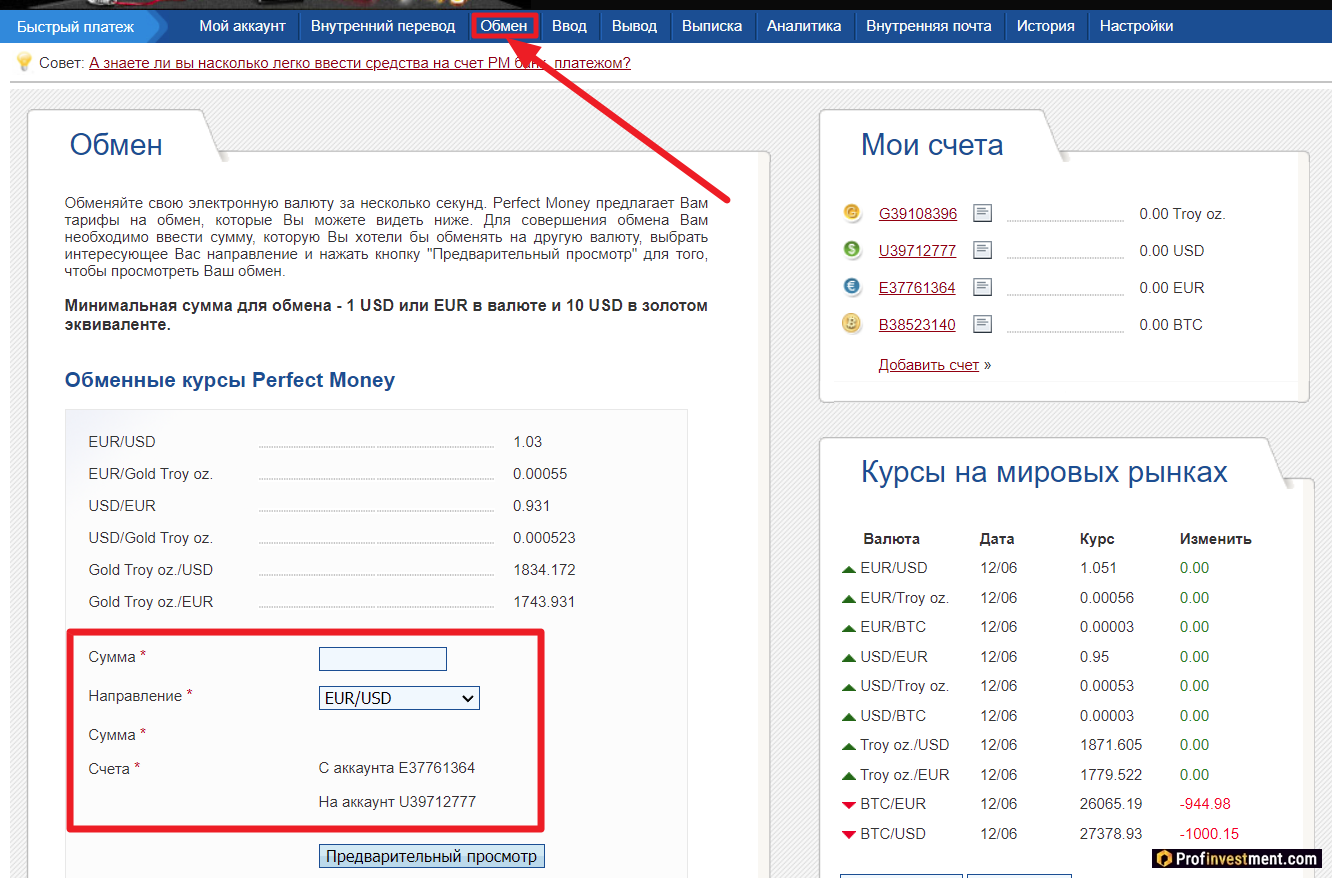Click the green up arrow beside USD/Troy oz.
This screenshot has width=1332, height=878.
[849, 687]
